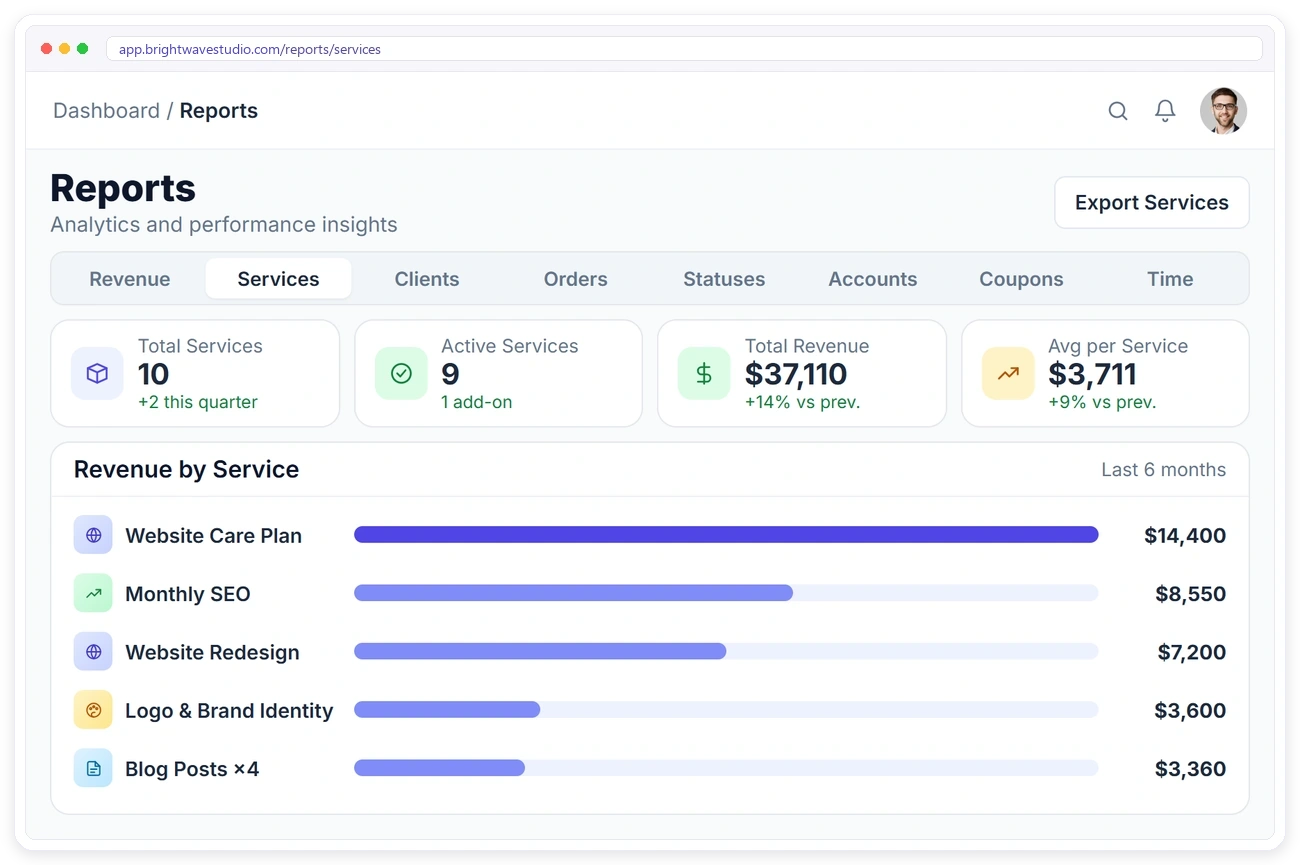Screen dimensions: 1300x865
Task: Open the Accounts tab
Action: [x=873, y=279]
